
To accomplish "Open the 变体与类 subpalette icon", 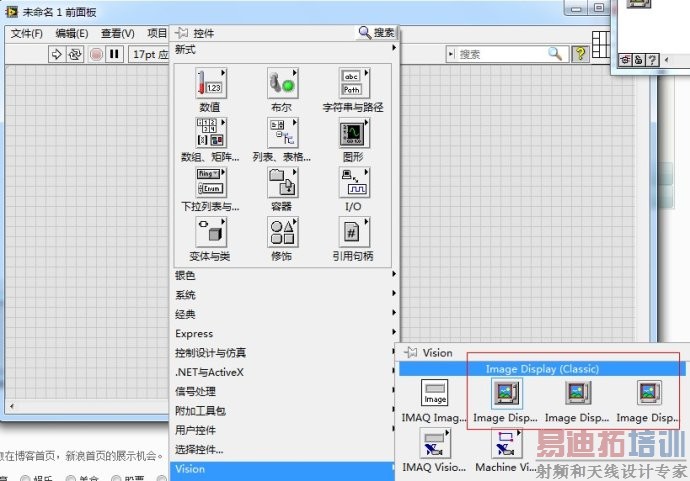I will pos(211,232).
